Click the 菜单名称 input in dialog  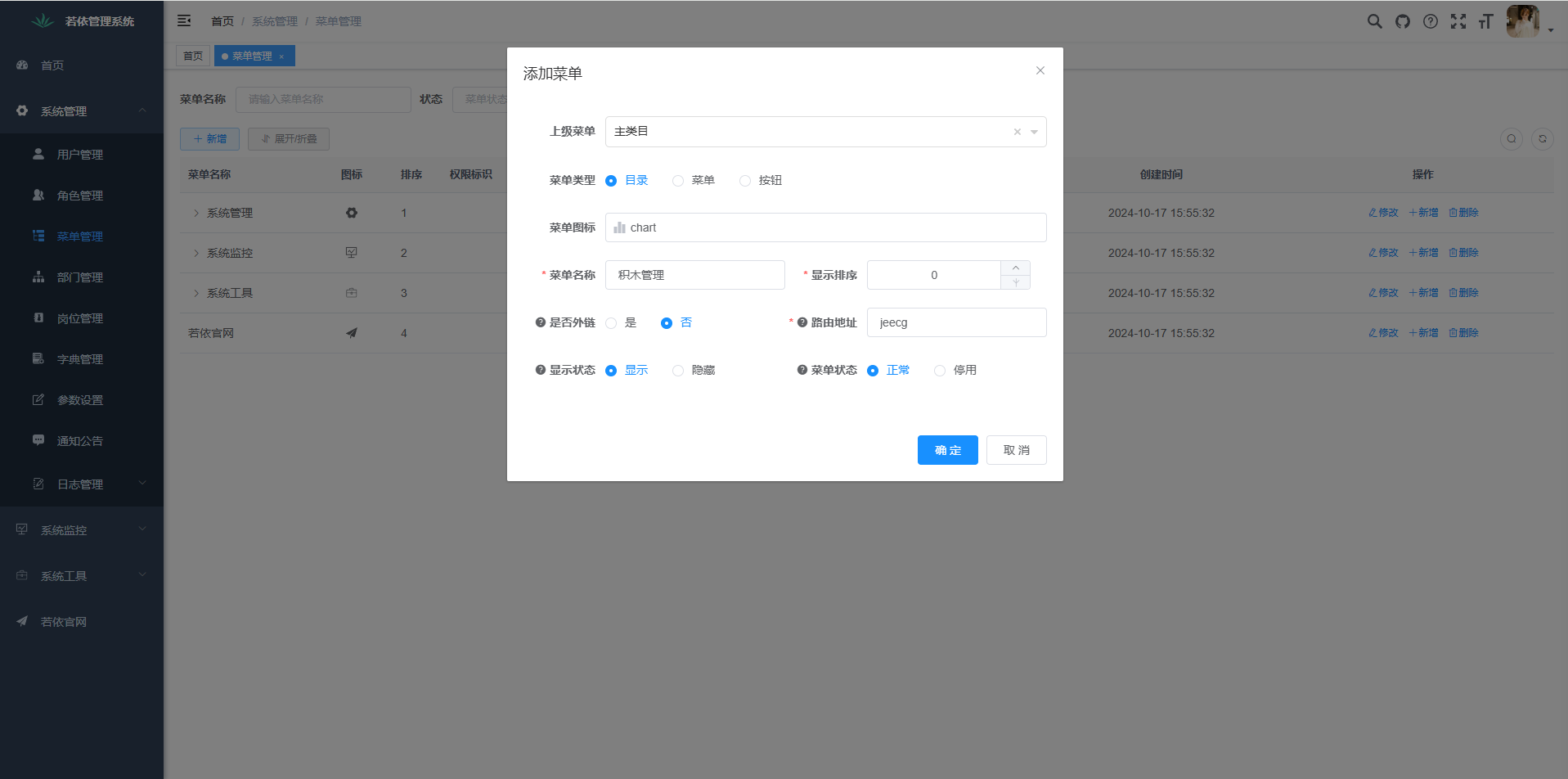(695, 275)
